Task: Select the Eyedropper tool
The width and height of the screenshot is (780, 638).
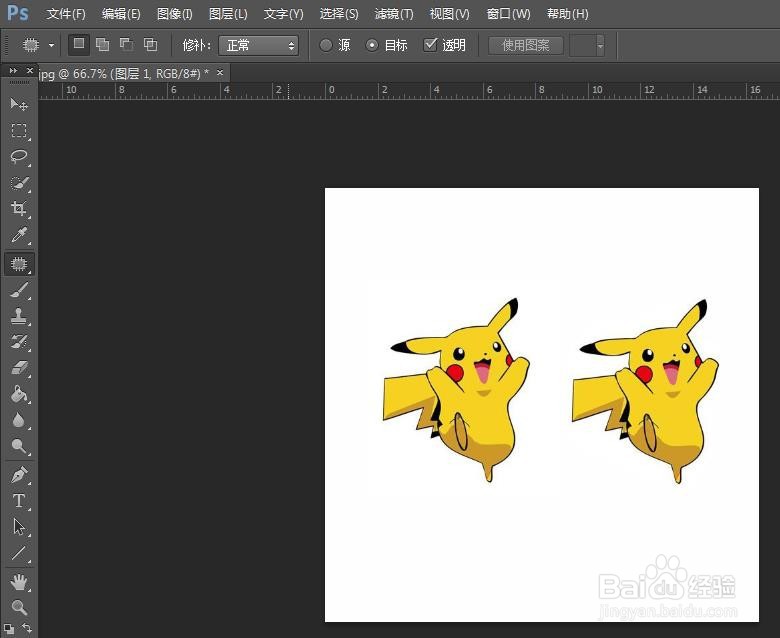Action: tap(19, 234)
